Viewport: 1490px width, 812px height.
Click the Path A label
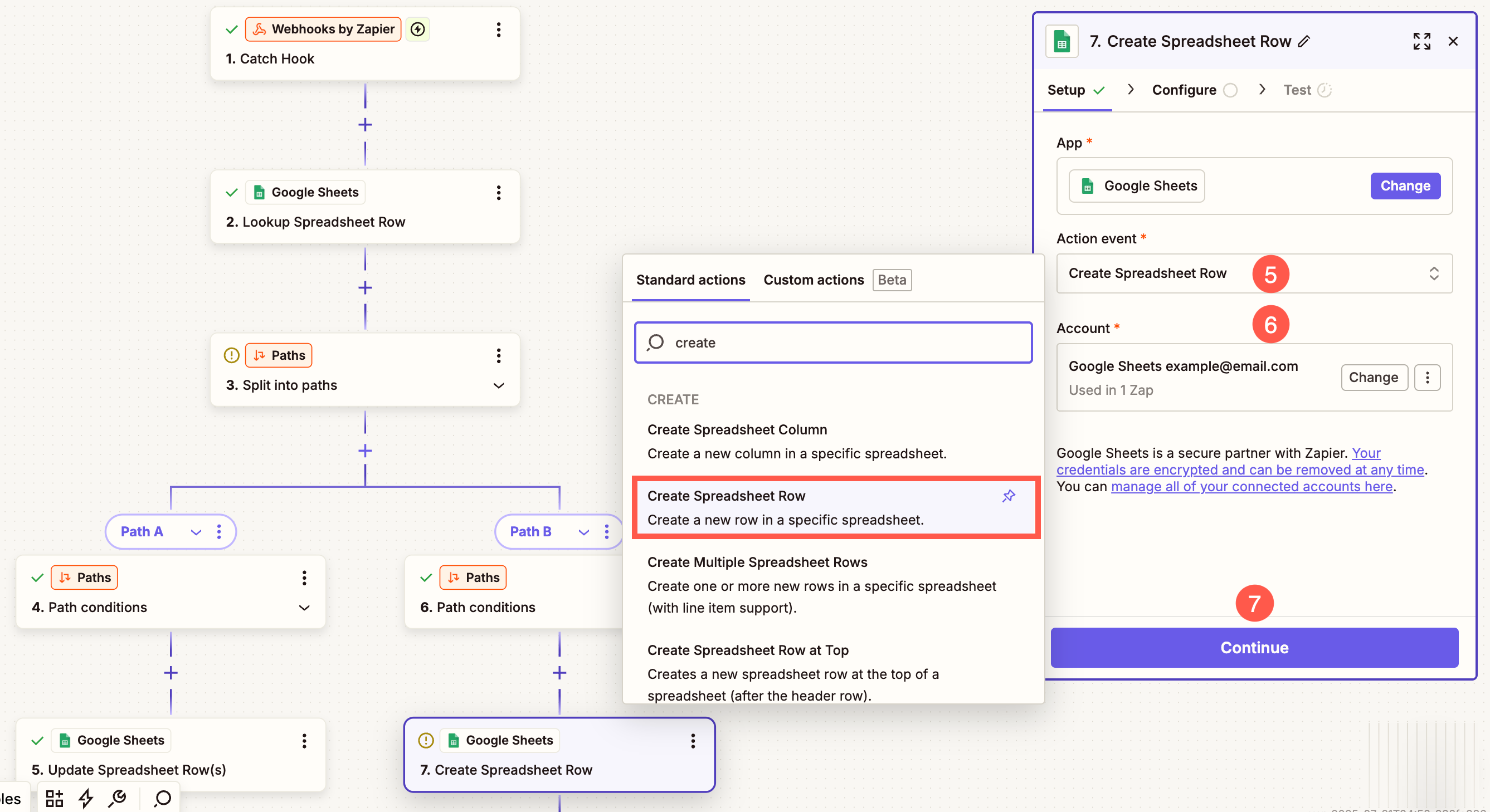[142, 531]
